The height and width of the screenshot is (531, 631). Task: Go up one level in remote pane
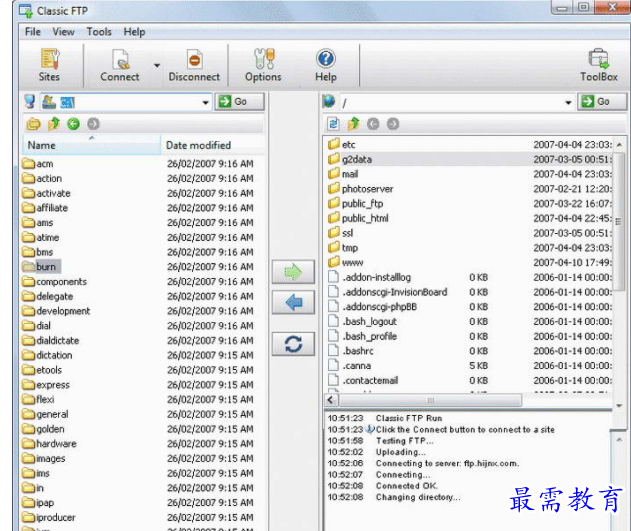pos(353,124)
